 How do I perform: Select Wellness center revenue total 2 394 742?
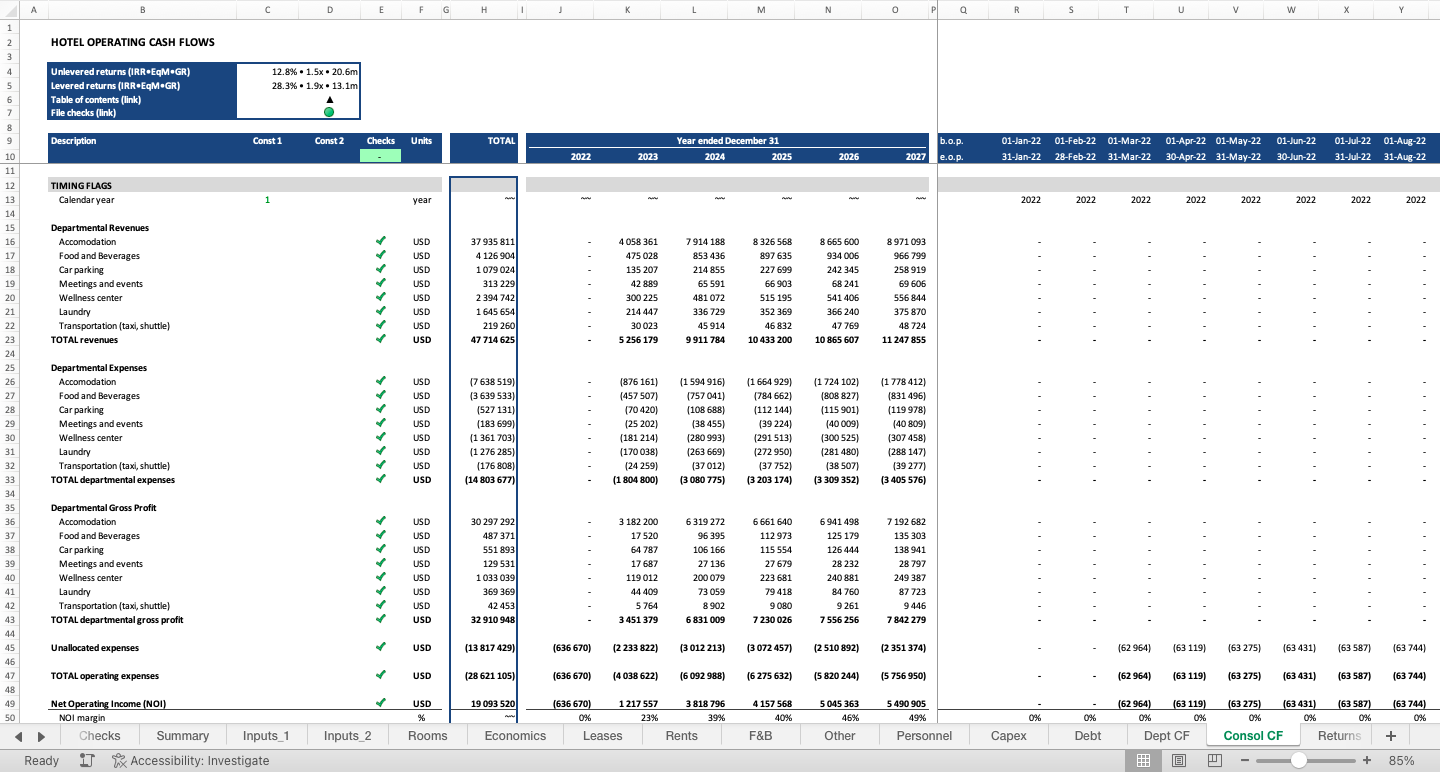[x=484, y=298]
